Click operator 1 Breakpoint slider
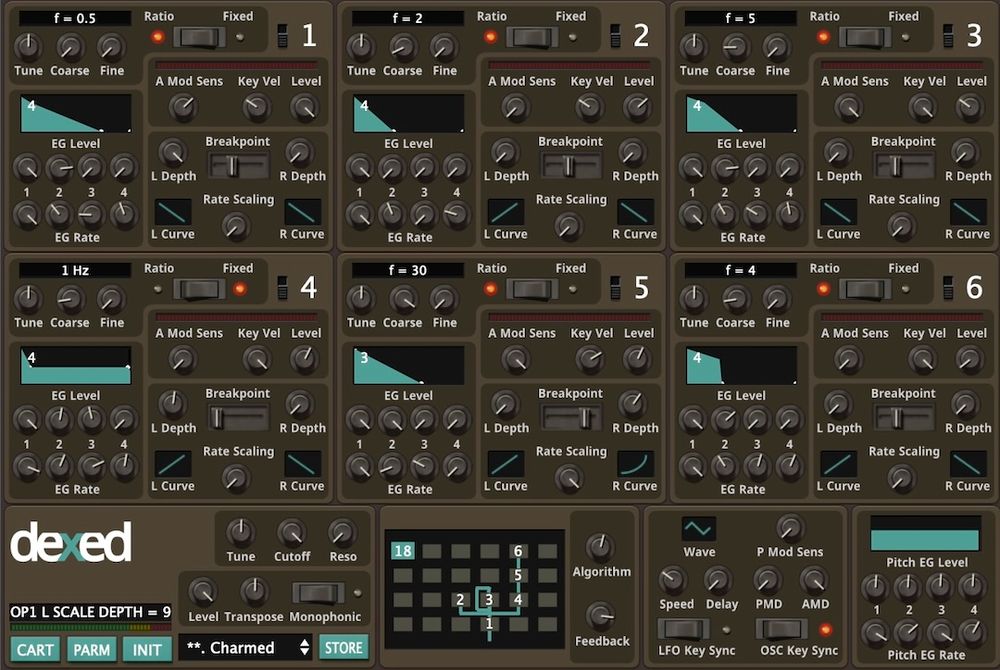 click(x=238, y=166)
